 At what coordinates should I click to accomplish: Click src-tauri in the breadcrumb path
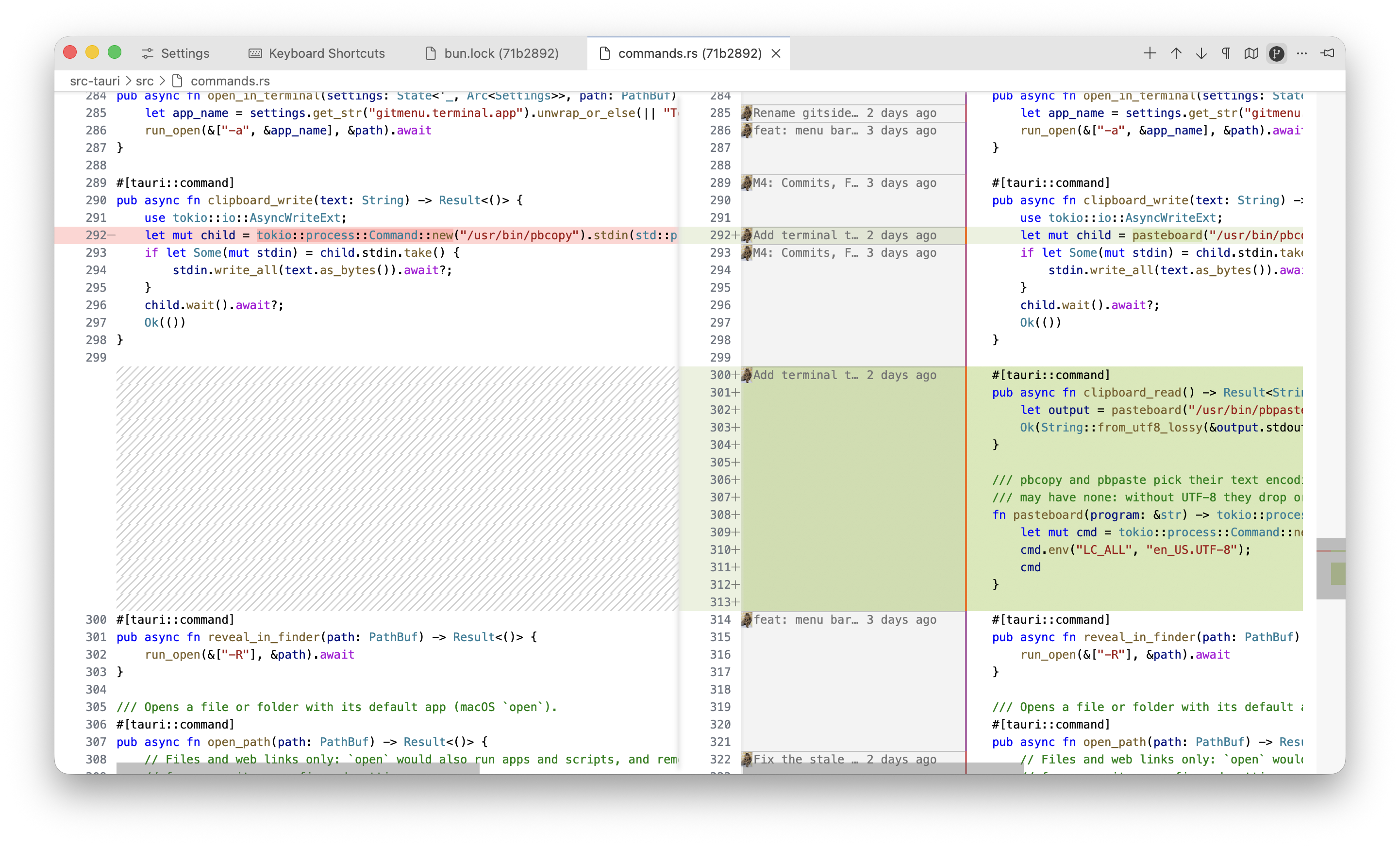(94, 81)
